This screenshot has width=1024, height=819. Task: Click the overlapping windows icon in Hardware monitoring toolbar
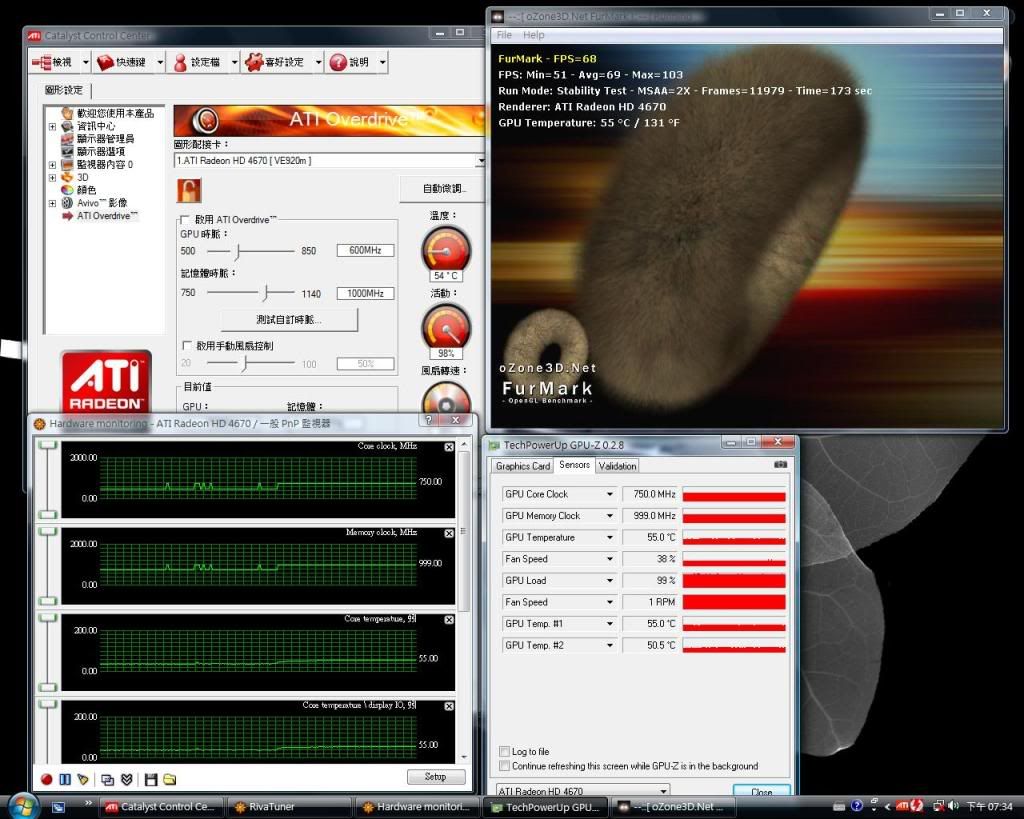pyautogui.click(x=108, y=779)
